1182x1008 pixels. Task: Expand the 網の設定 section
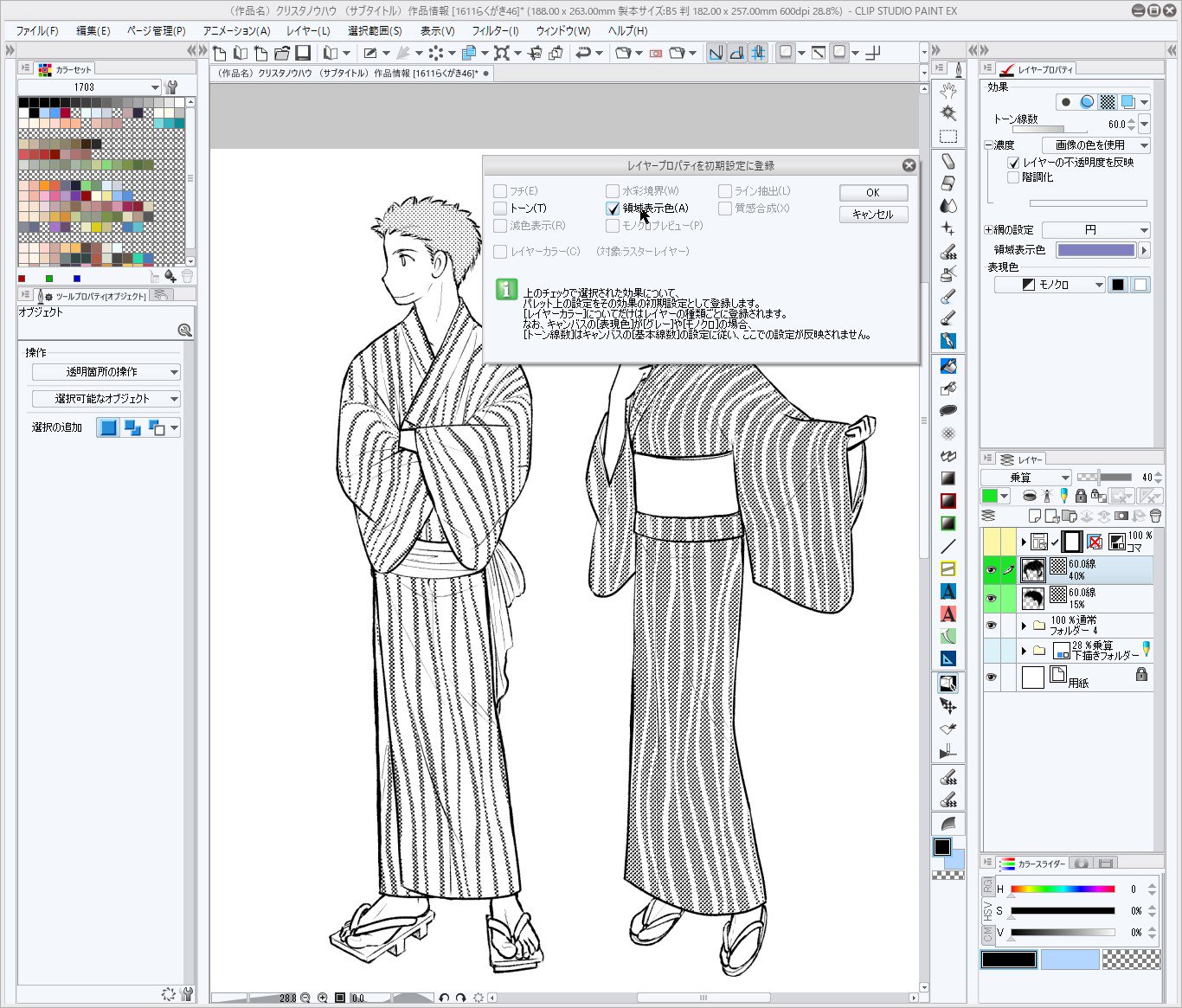click(x=988, y=230)
